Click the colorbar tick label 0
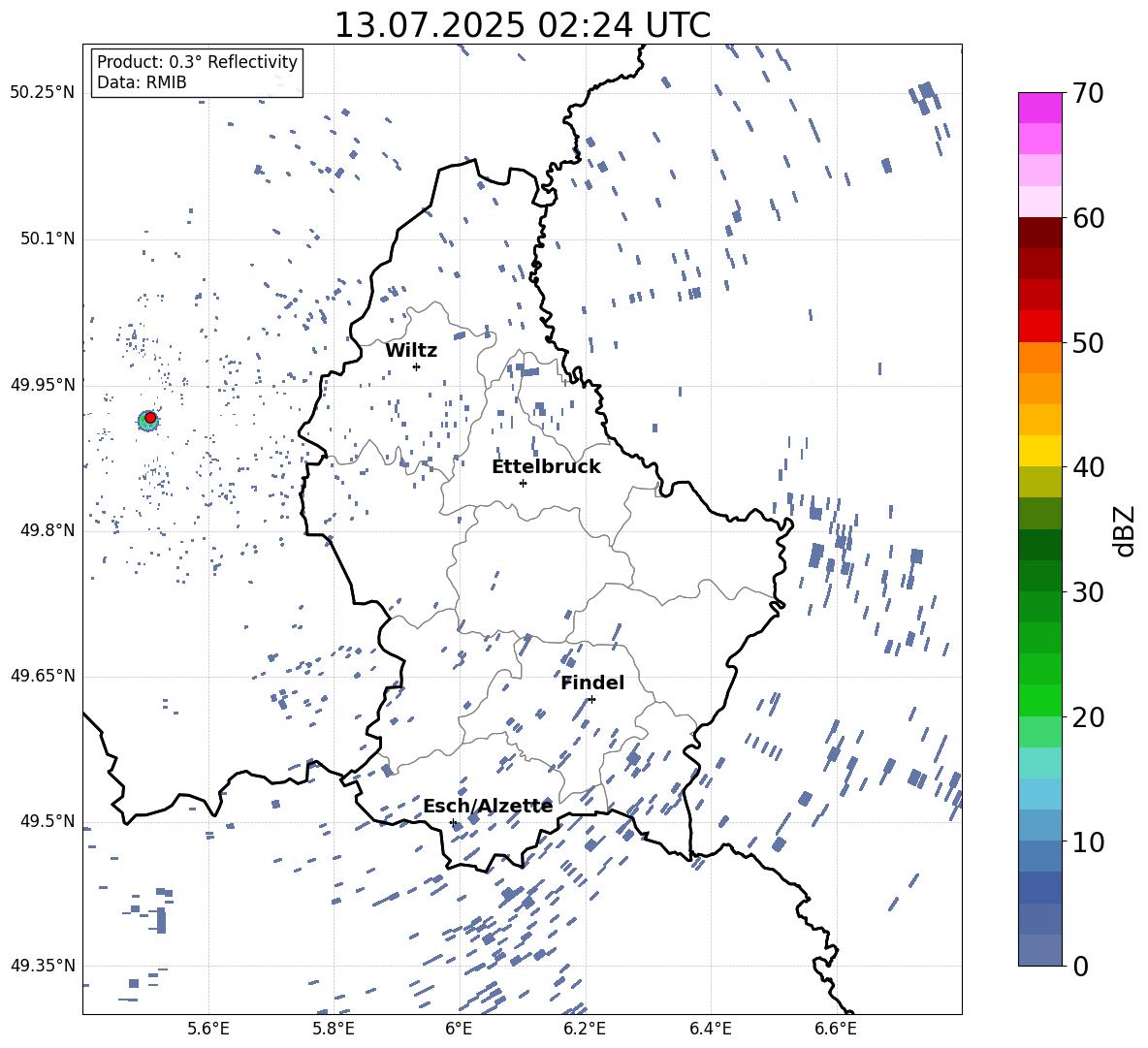This screenshot has height=1048, width=1148. tap(1080, 966)
